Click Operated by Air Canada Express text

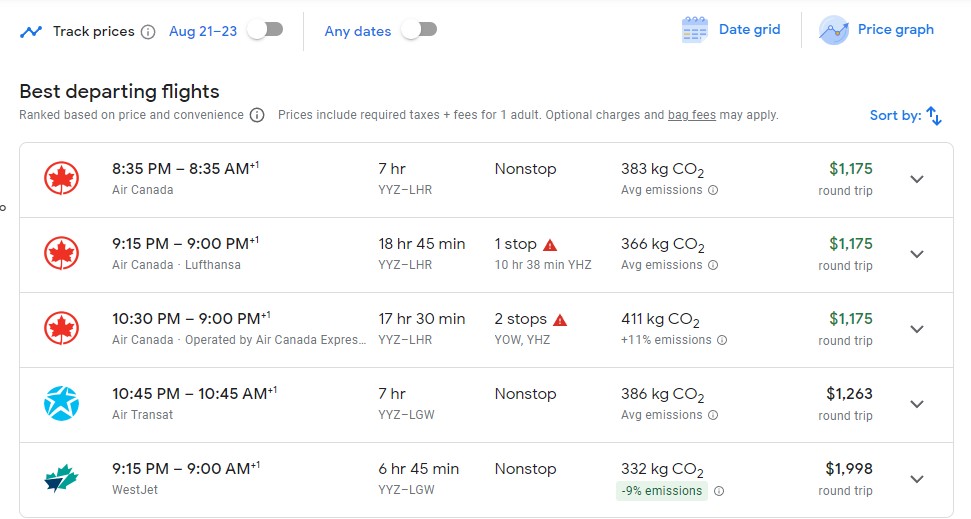276,340
